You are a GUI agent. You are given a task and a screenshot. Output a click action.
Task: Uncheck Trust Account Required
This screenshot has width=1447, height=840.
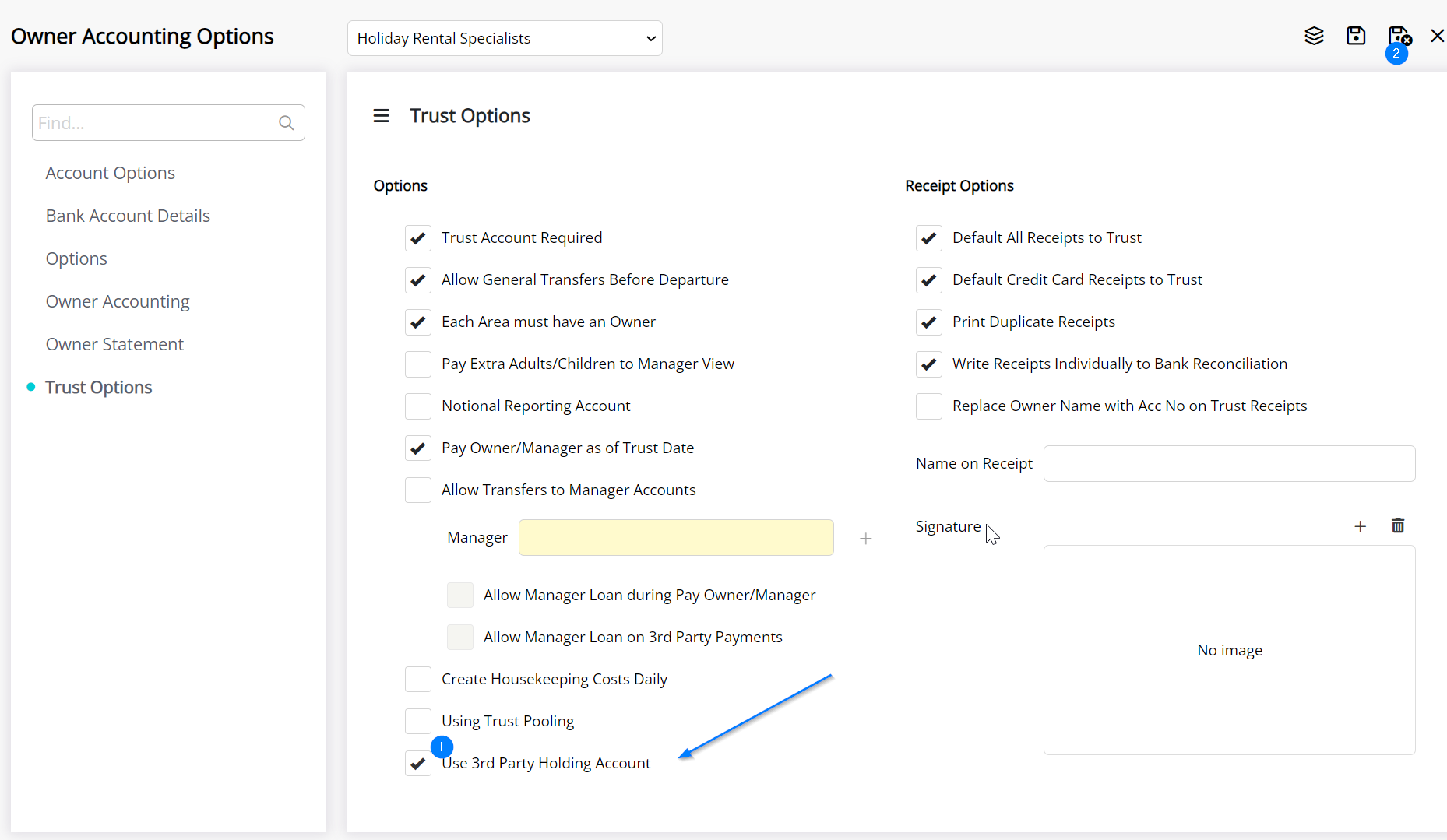coord(418,237)
